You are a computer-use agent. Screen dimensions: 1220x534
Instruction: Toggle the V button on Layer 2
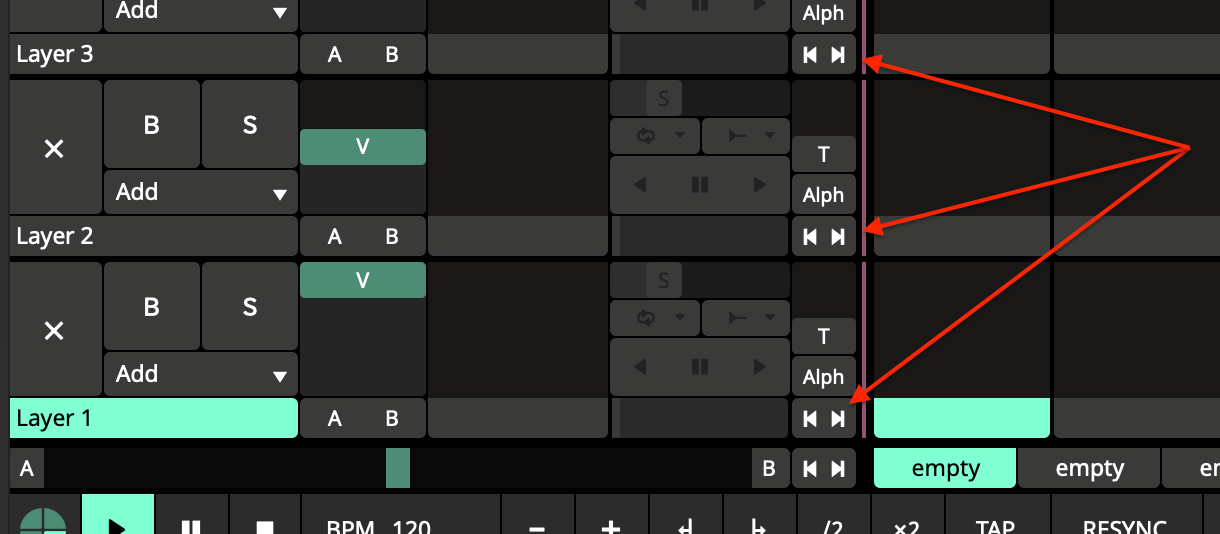pyautogui.click(x=363, y=147)
